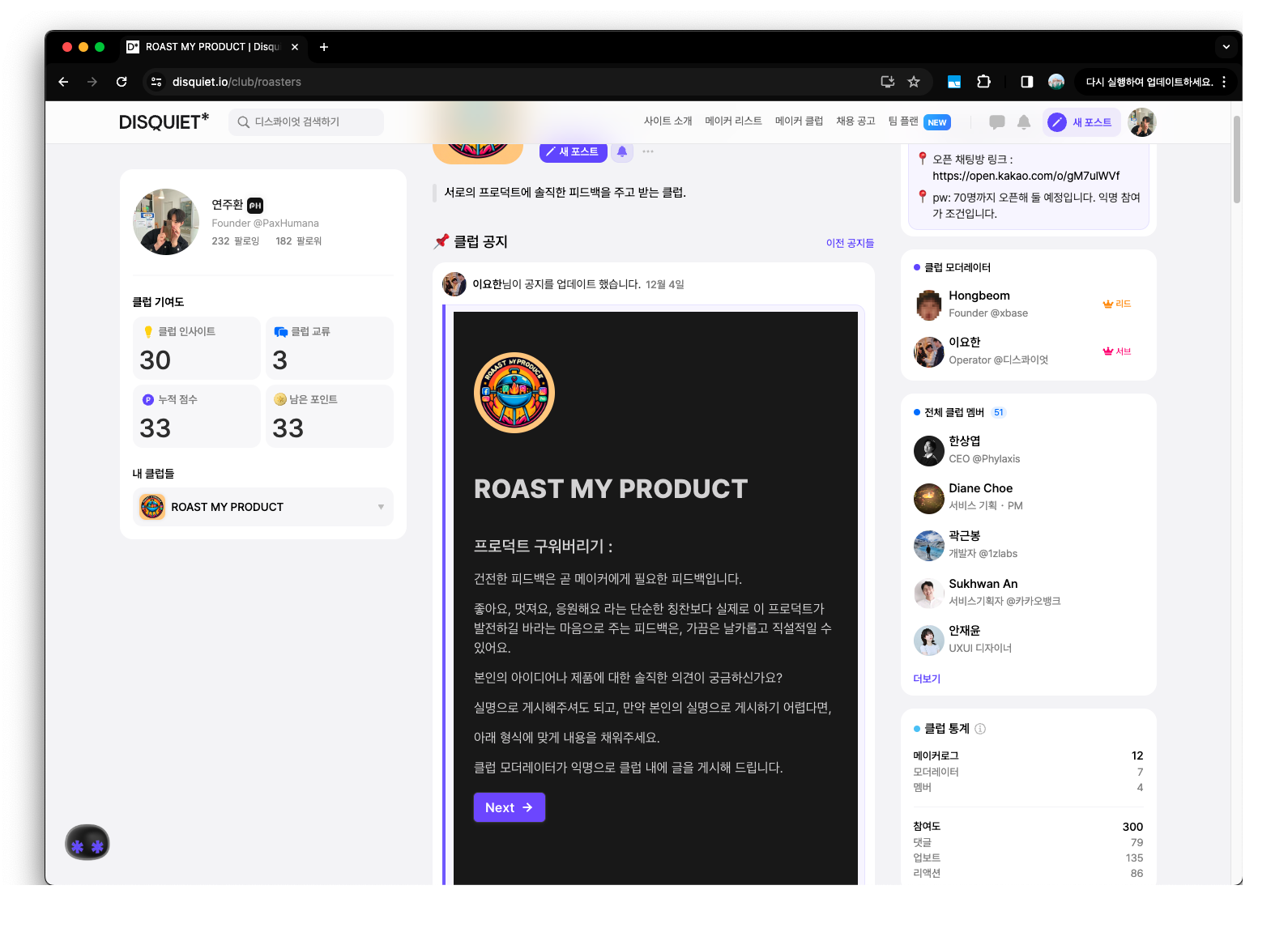Open the 사이트 소개 menu

pyautogui.click(x=668, y=121)
